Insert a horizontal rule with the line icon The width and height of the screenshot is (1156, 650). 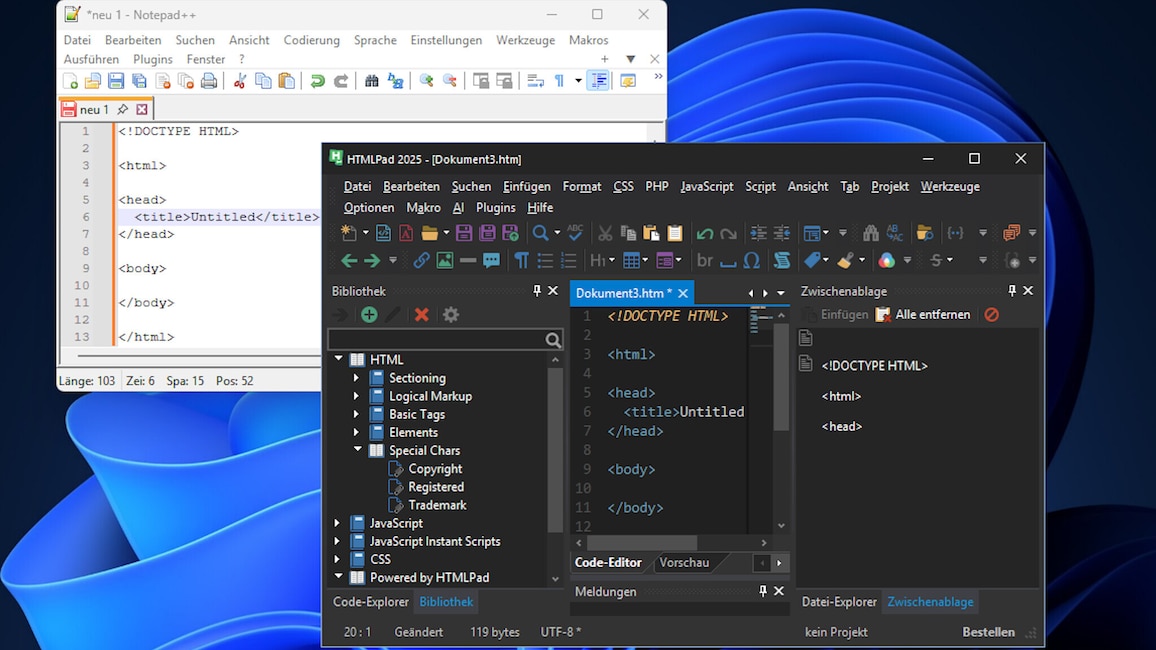tap(468, 260)
